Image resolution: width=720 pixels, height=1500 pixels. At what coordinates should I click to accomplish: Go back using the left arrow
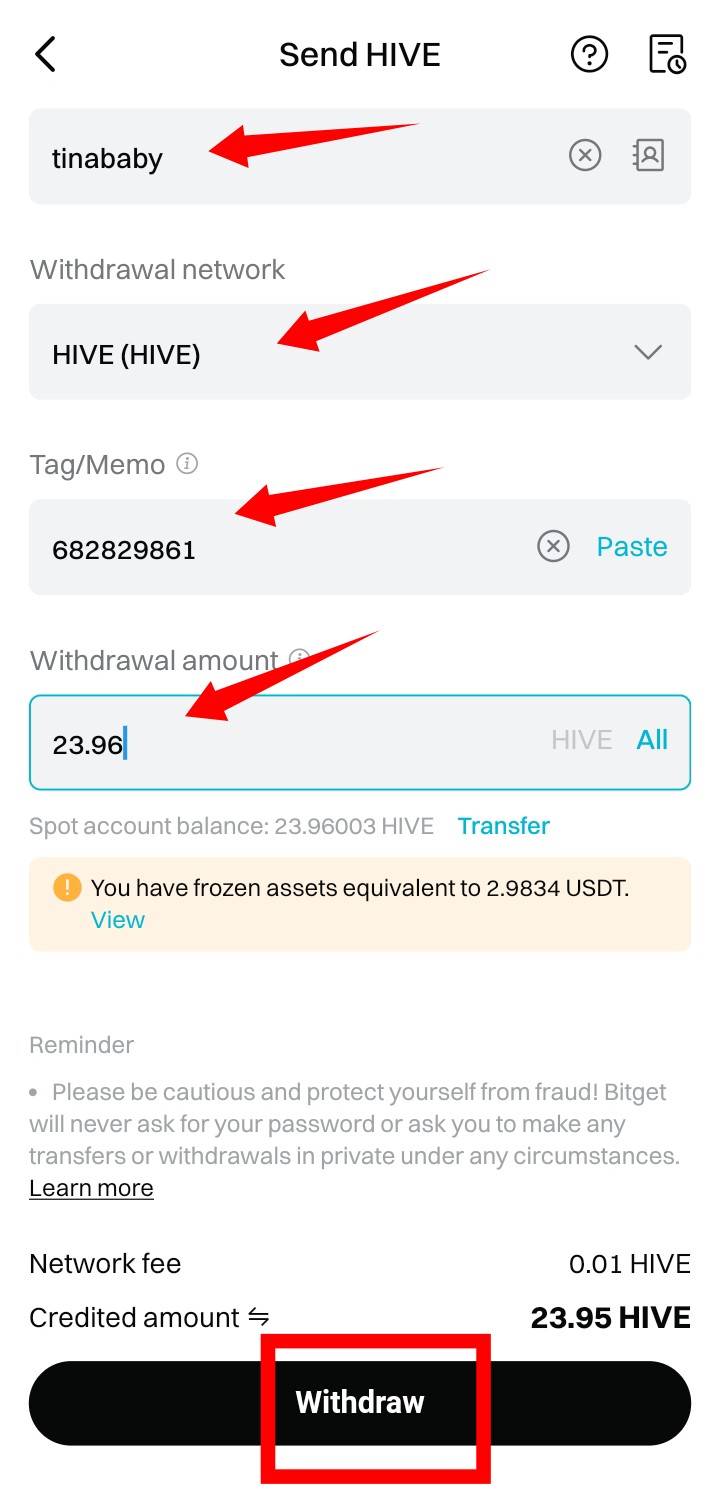point(46,54)
